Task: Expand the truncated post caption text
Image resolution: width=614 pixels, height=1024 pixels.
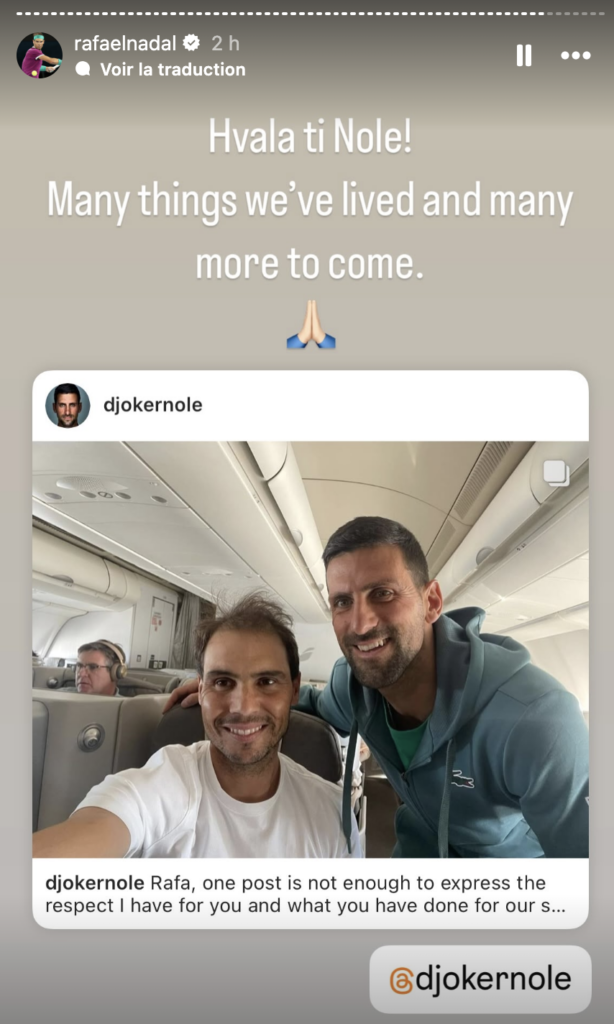Action: point(305,895)
